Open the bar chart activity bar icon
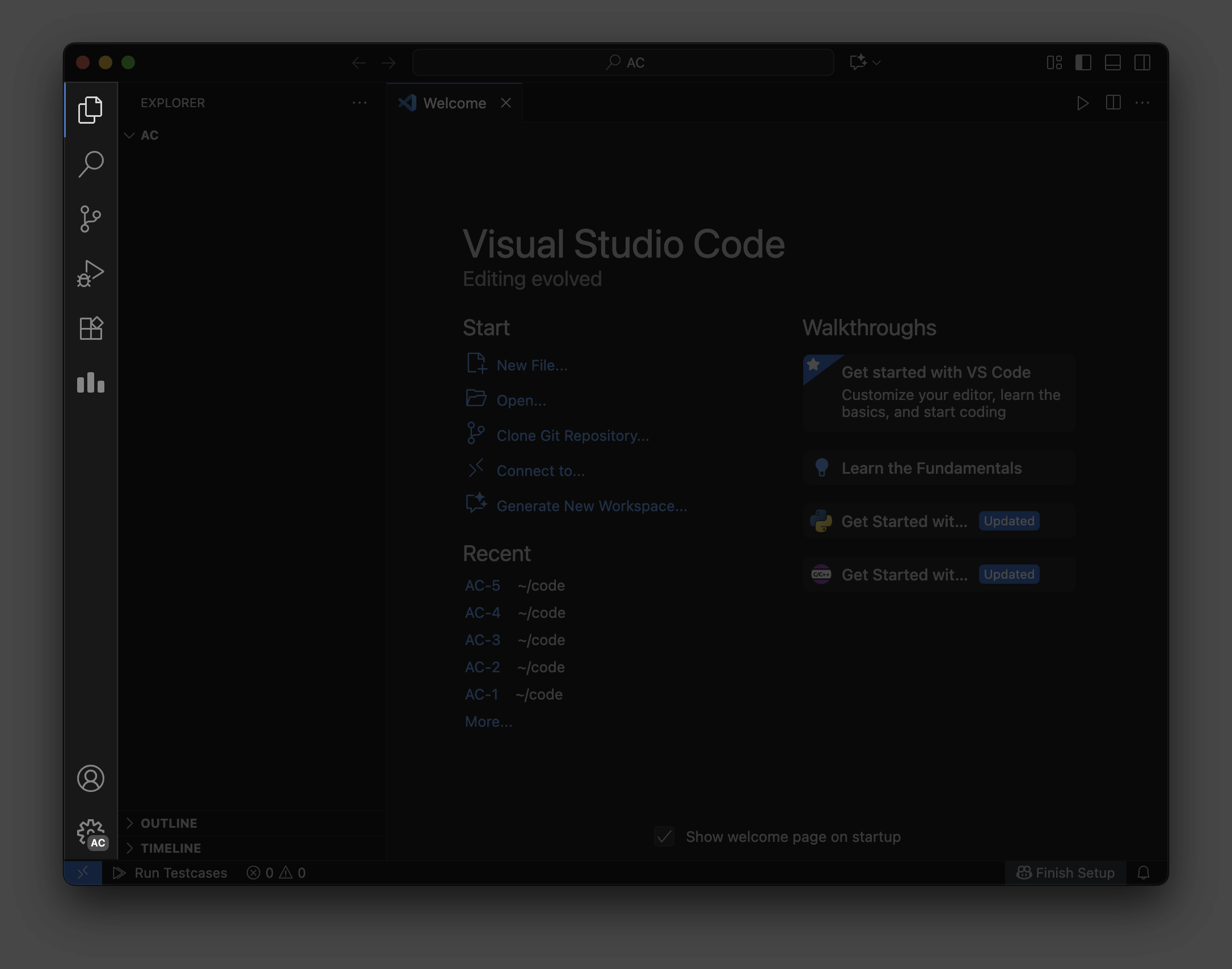 point(91,383)
